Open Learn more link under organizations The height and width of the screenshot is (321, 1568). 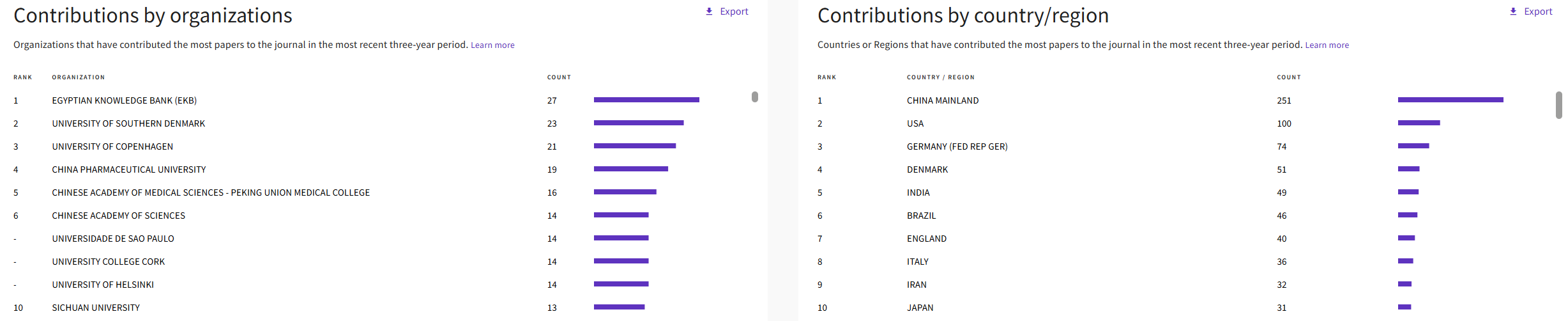point(492,45)
